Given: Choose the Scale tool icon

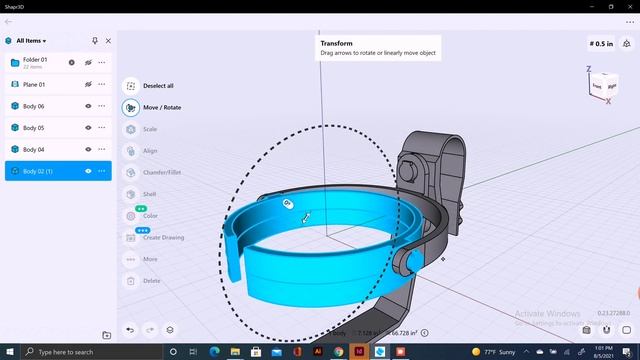Looking at the screenshot, I should (131, 129).
